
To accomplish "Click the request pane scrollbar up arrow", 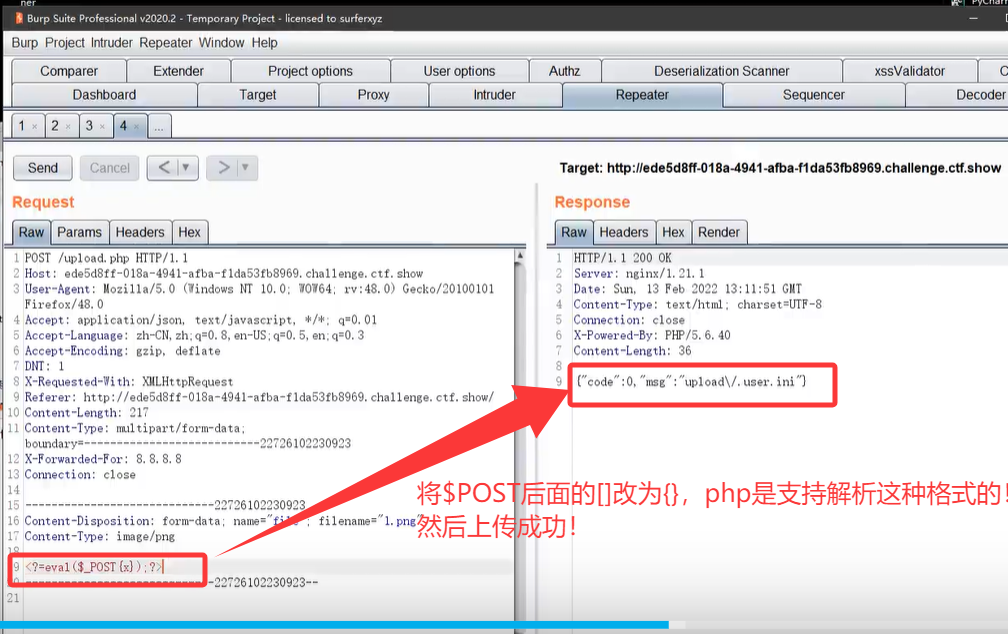I will pos(519,256).
